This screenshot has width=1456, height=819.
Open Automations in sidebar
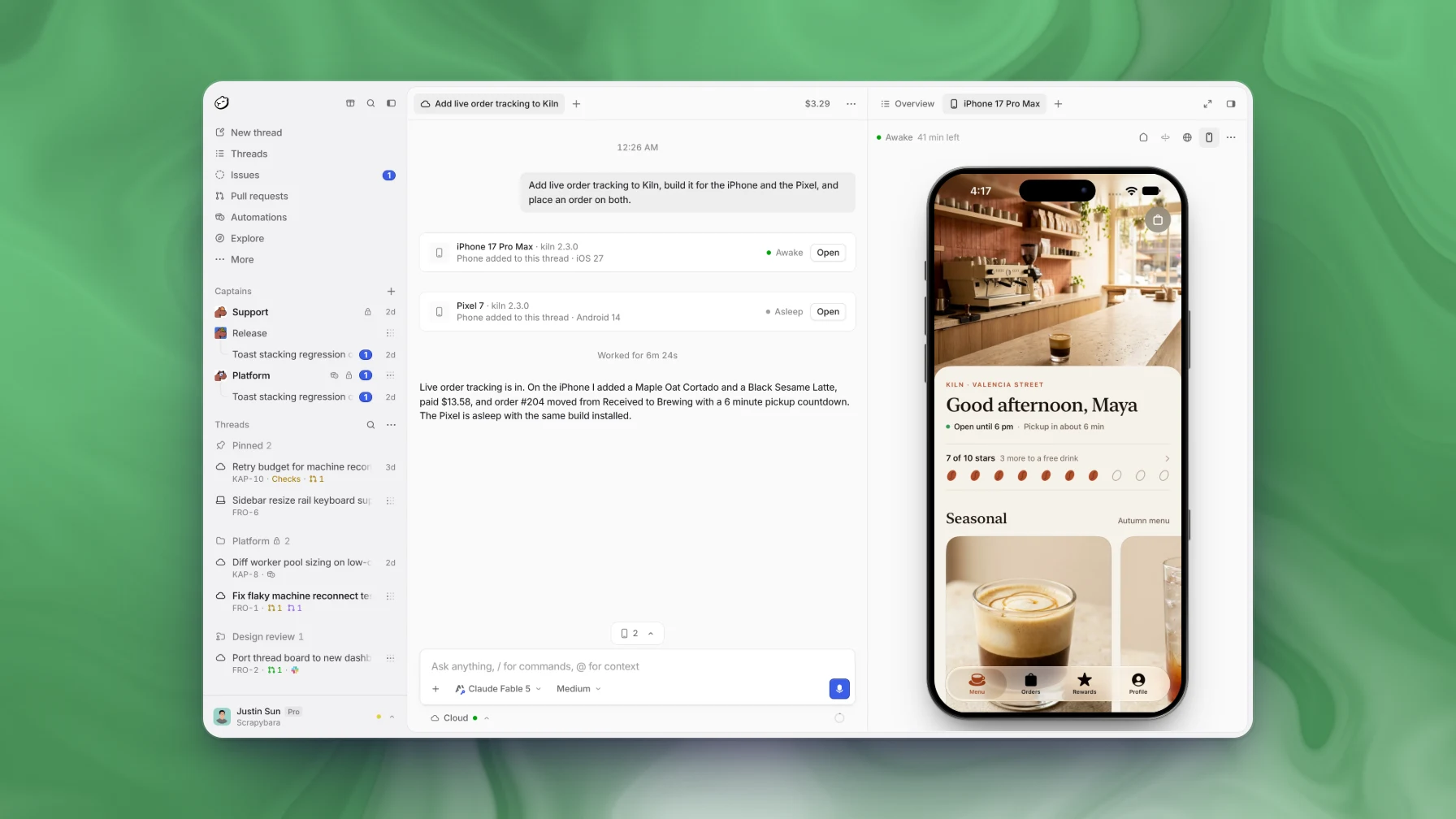[305, 217]
